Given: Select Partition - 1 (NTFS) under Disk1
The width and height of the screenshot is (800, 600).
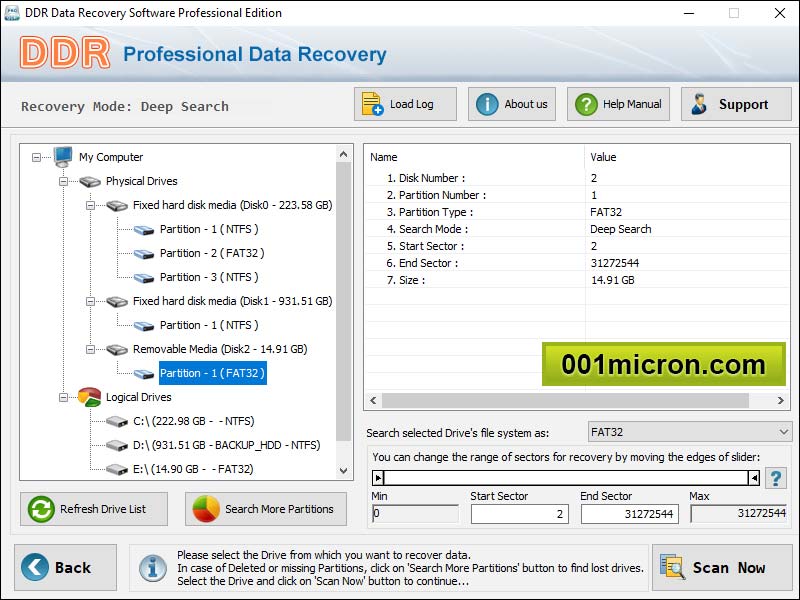Looking at the screenshot, I should pos(209,325).
